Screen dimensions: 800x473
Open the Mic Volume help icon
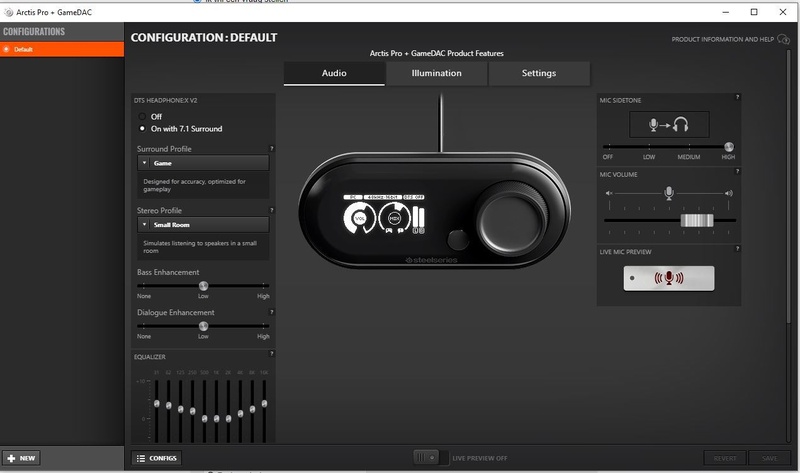[737, 171]
